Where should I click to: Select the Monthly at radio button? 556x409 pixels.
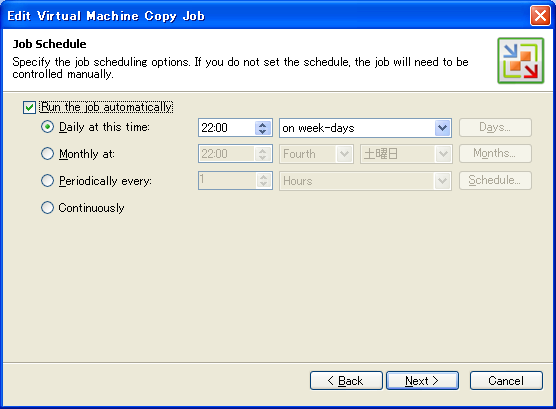click(x=47, y=154)
